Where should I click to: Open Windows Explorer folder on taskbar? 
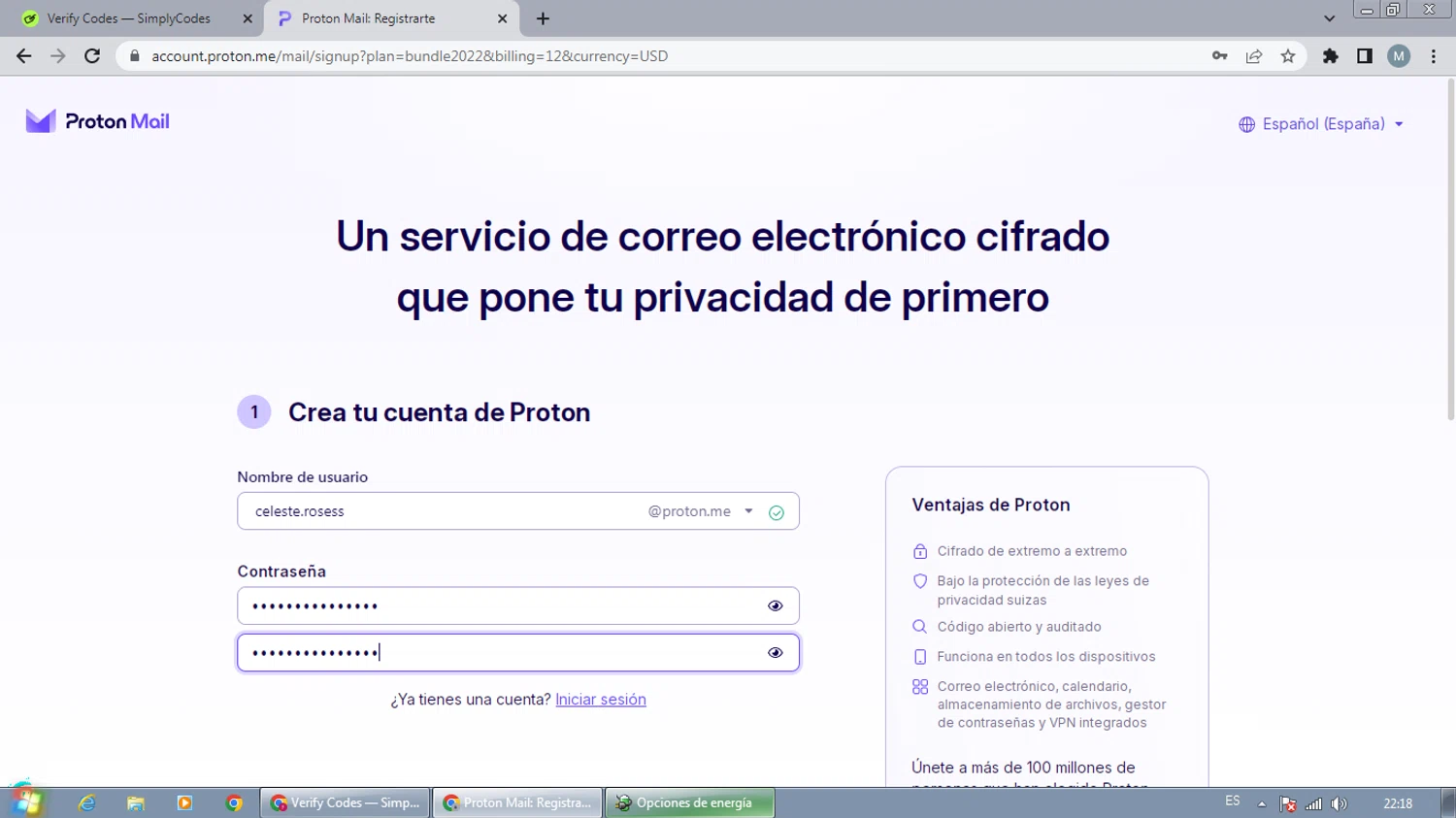[136, 803]
